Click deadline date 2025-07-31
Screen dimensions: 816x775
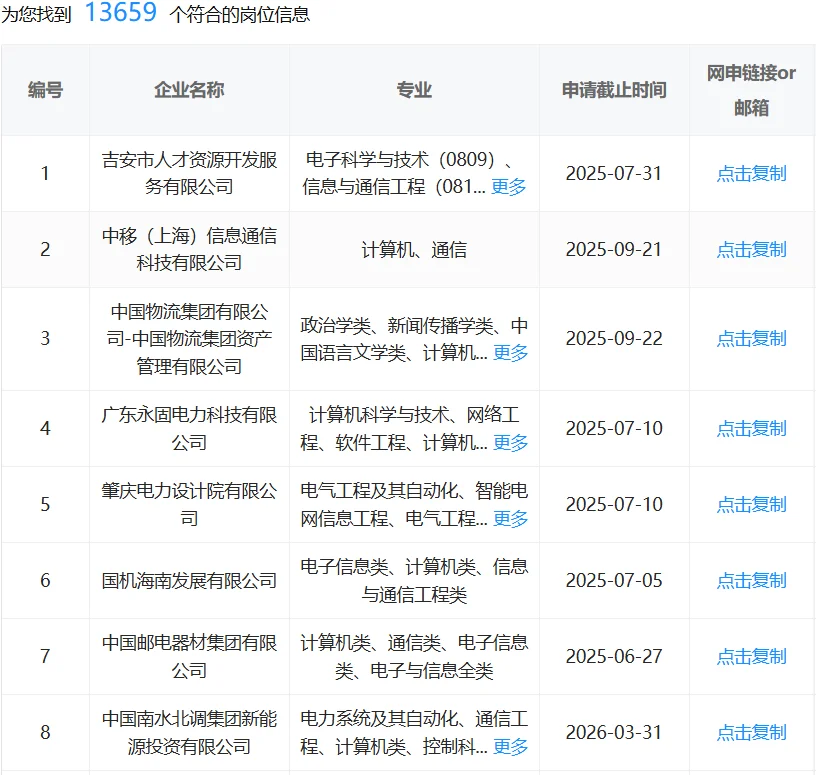614,173
